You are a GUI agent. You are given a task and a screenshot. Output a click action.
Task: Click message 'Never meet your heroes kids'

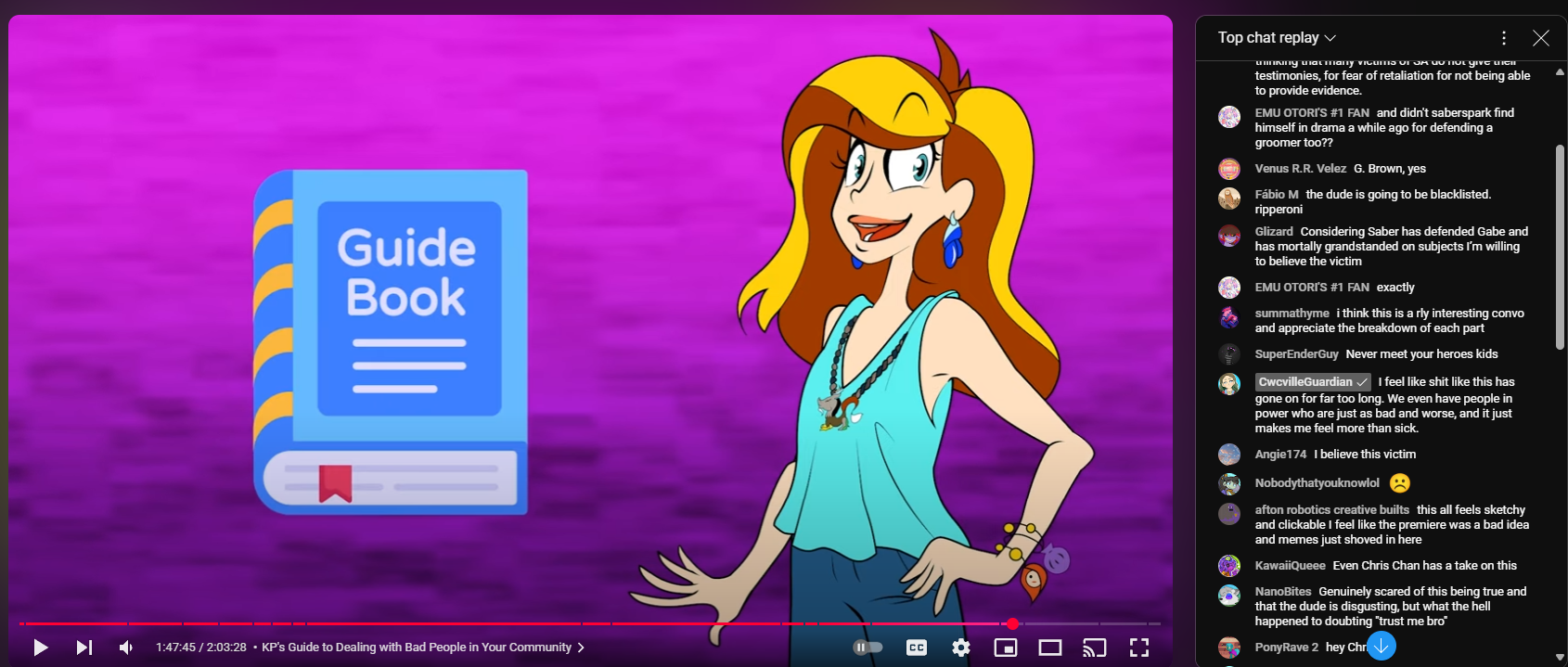pos(1422,354)
